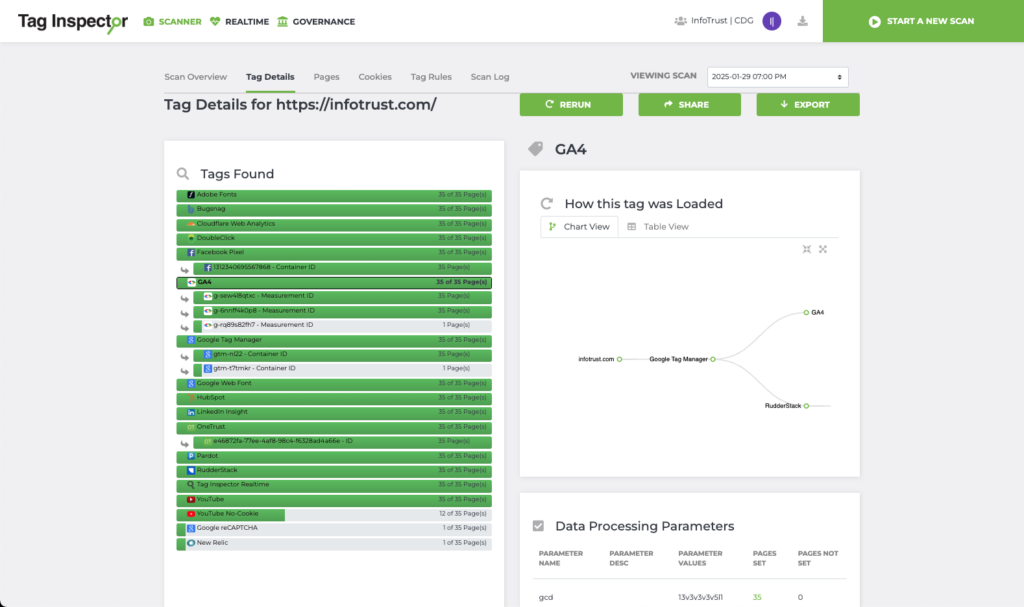Click the Rerun button
The width and height of the screenshot is (1024, 607).
(x=570, y=104)
